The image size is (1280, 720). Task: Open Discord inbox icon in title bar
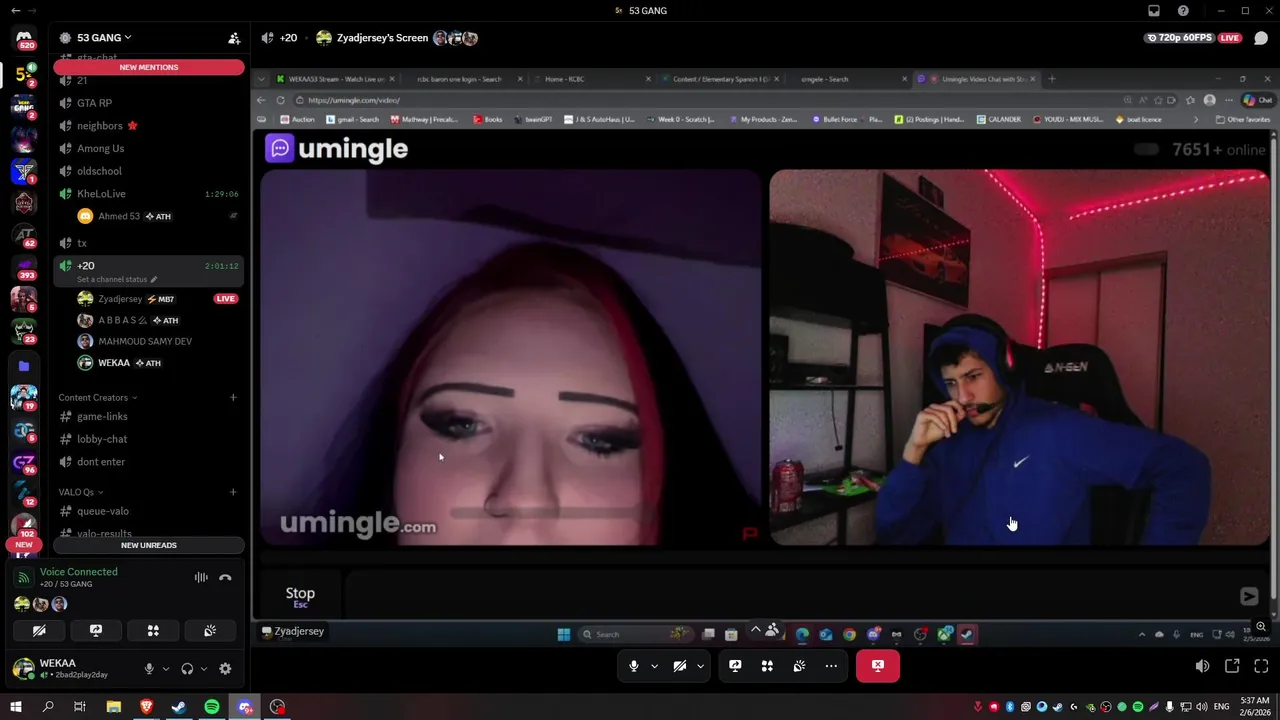point(1154,11)
